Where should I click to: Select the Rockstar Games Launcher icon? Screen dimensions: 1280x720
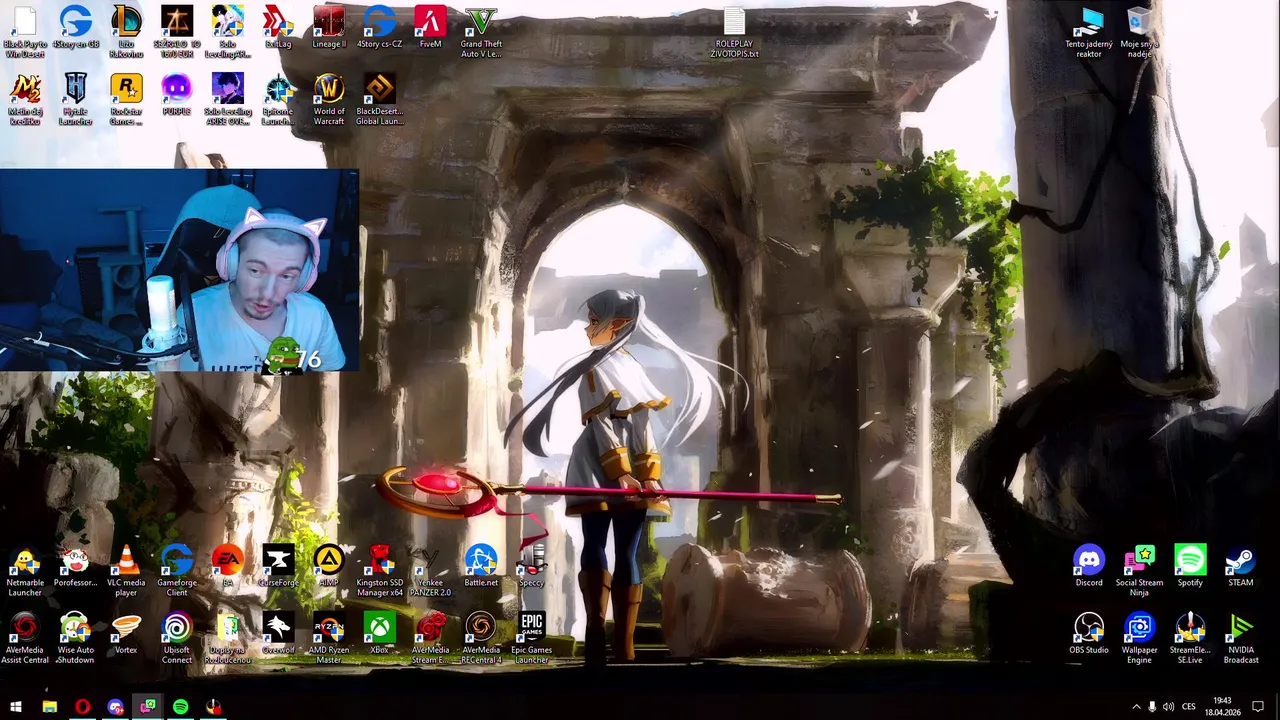pos(126,99)
